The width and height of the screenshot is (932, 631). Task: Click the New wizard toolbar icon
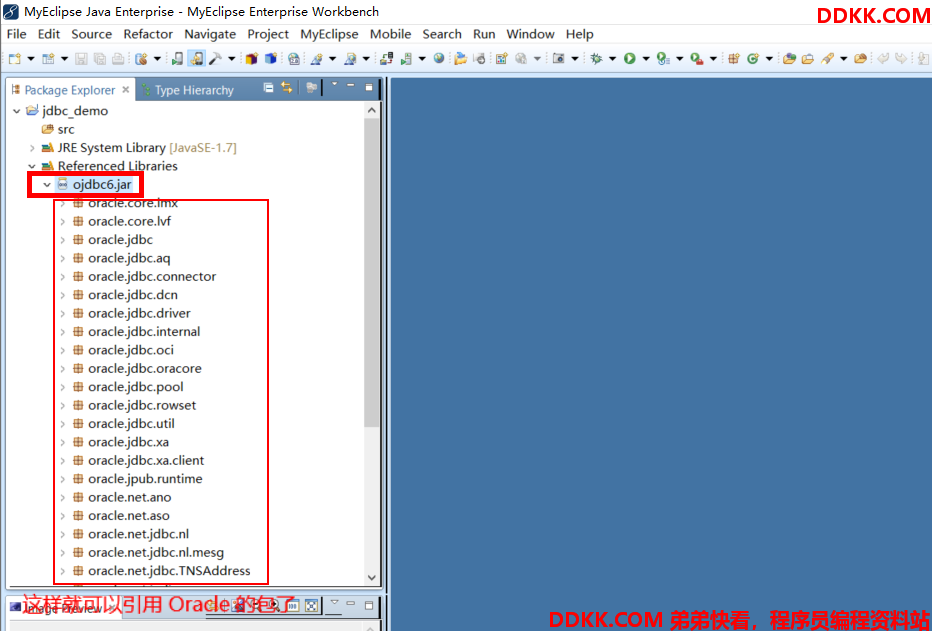[x=15, y=58]
